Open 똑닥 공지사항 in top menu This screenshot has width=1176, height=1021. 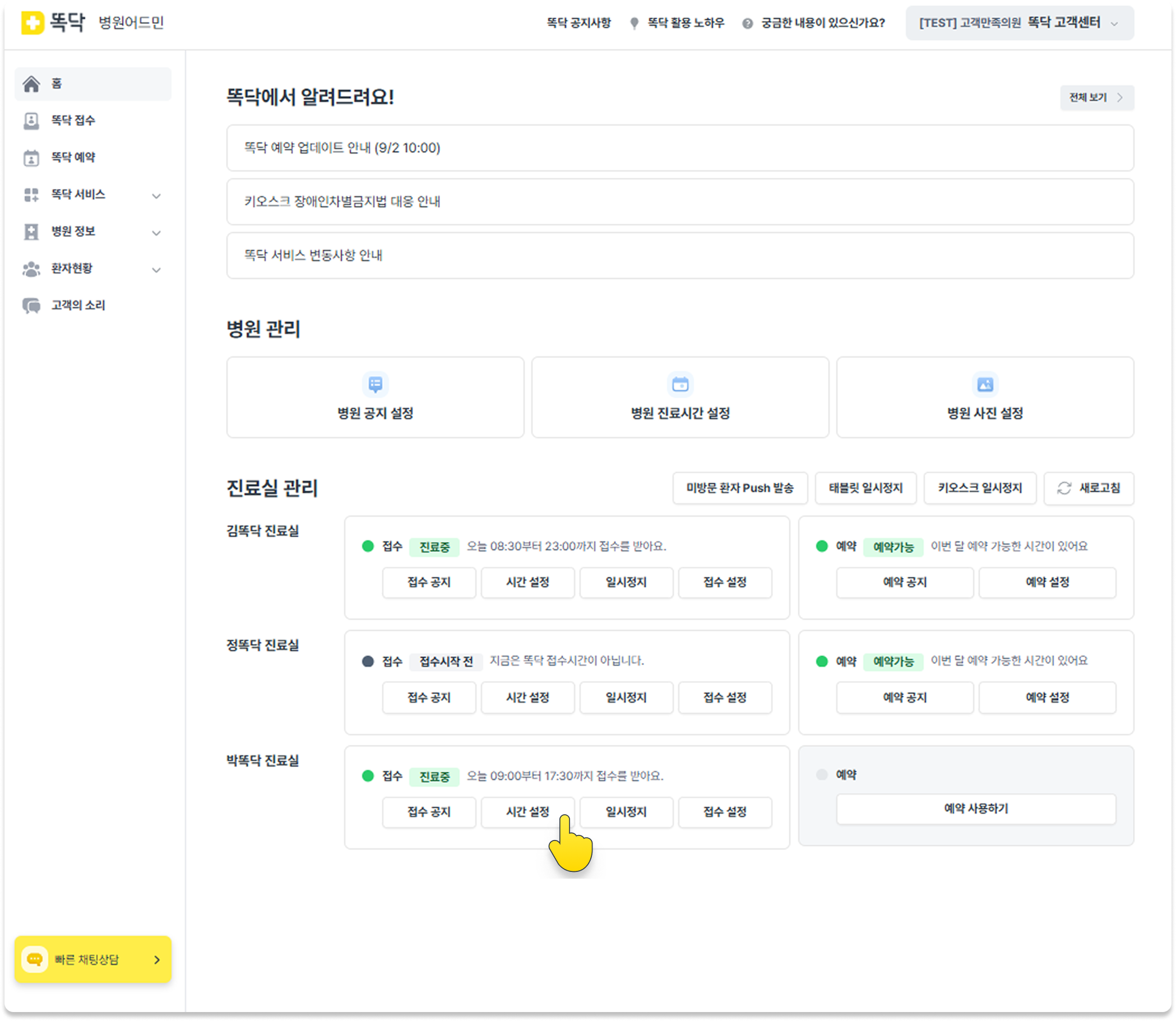tap(578, 24)
